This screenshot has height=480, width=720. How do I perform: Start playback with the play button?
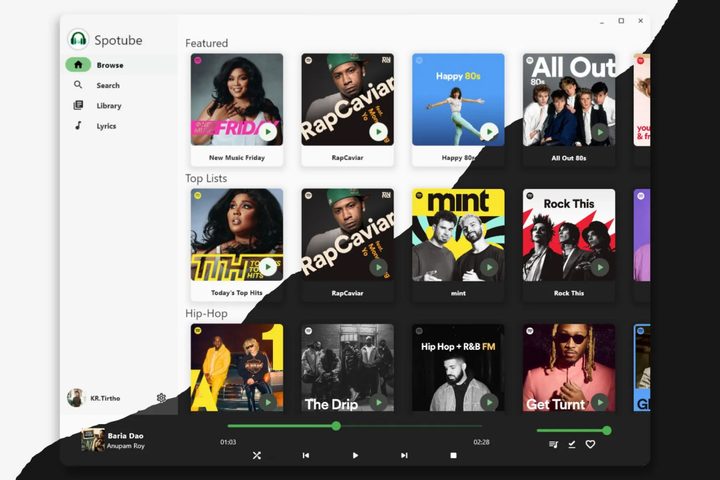pos(355,455)
